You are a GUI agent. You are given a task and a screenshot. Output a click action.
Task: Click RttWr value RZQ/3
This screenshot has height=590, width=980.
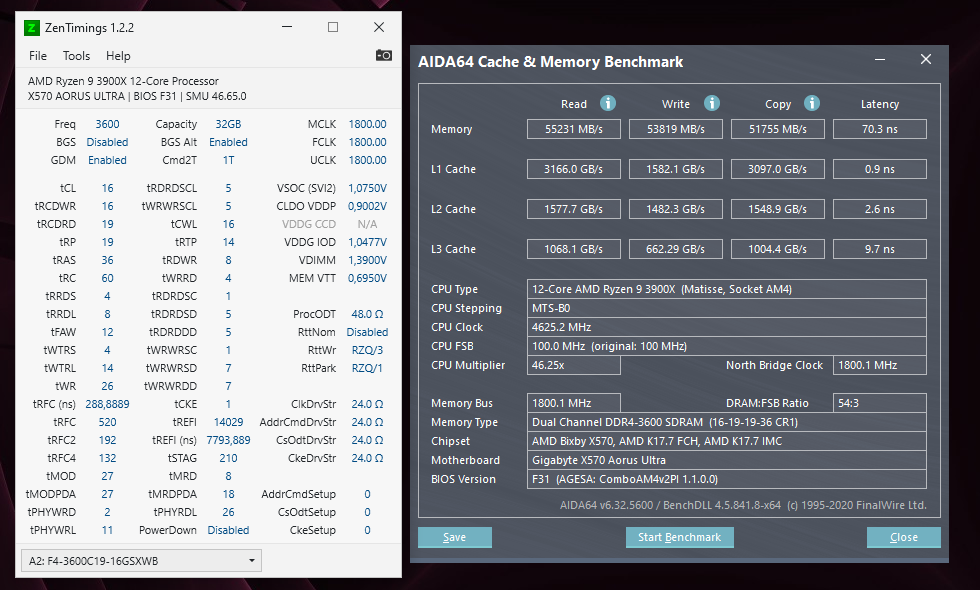(x=368, y=350)
